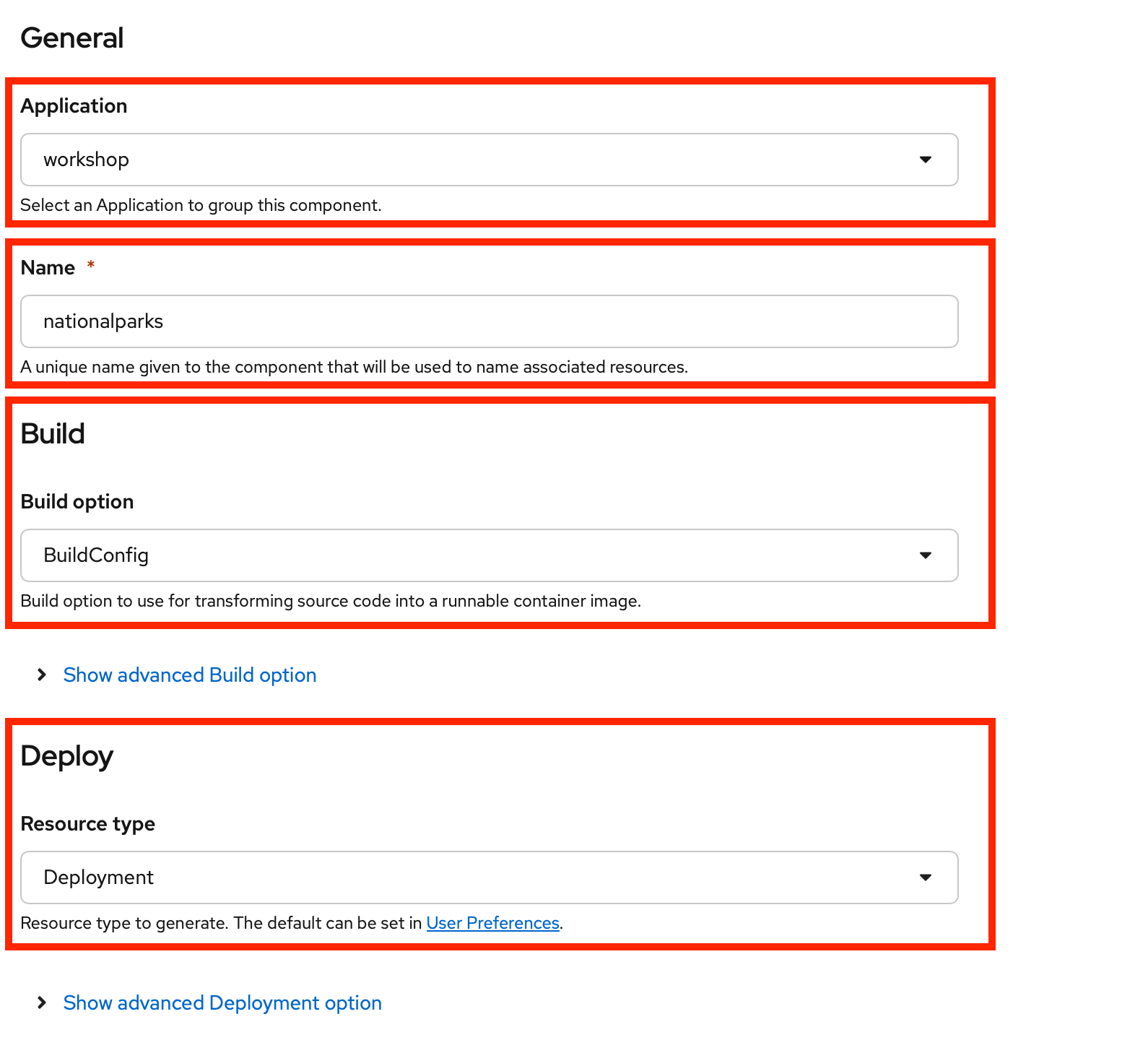Image resolution: width=1148 pixels, height=1053 pixels.
Task: Click the chevron beside Show advanced Build option
Action: (41, 675)
